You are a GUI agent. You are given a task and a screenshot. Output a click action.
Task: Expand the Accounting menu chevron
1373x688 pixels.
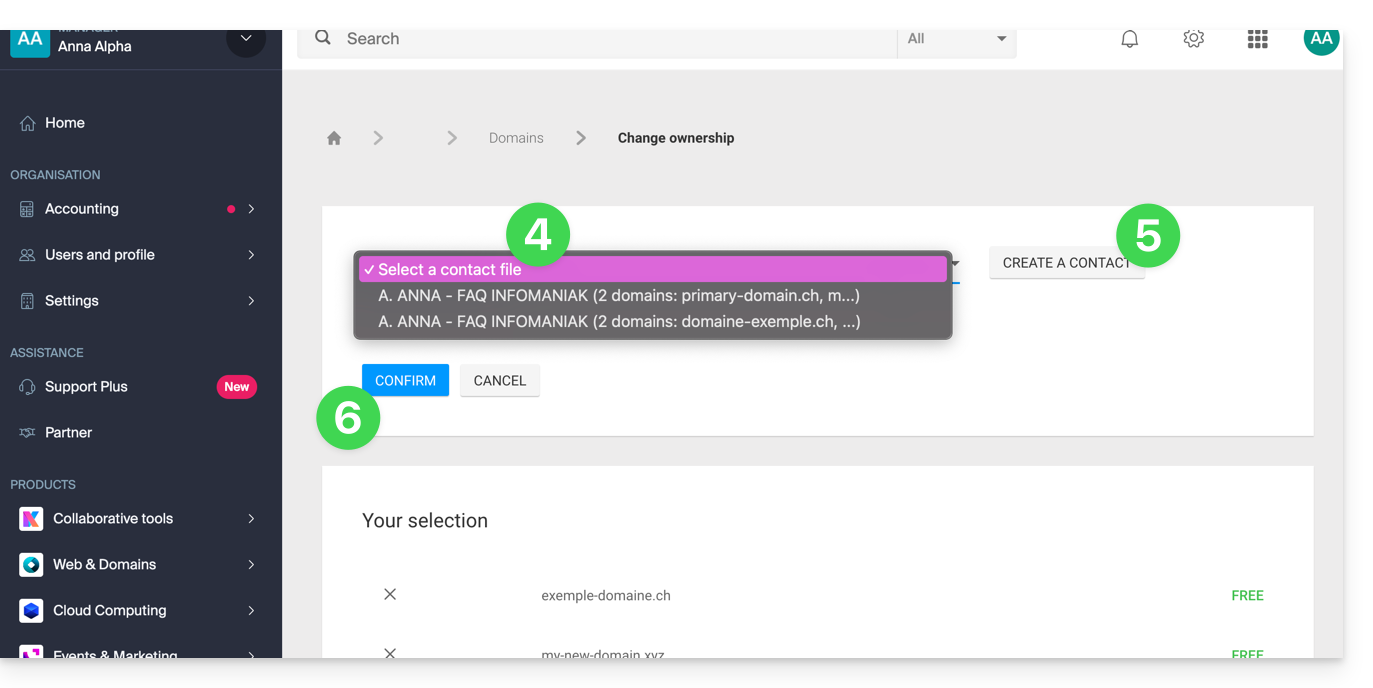251,209
